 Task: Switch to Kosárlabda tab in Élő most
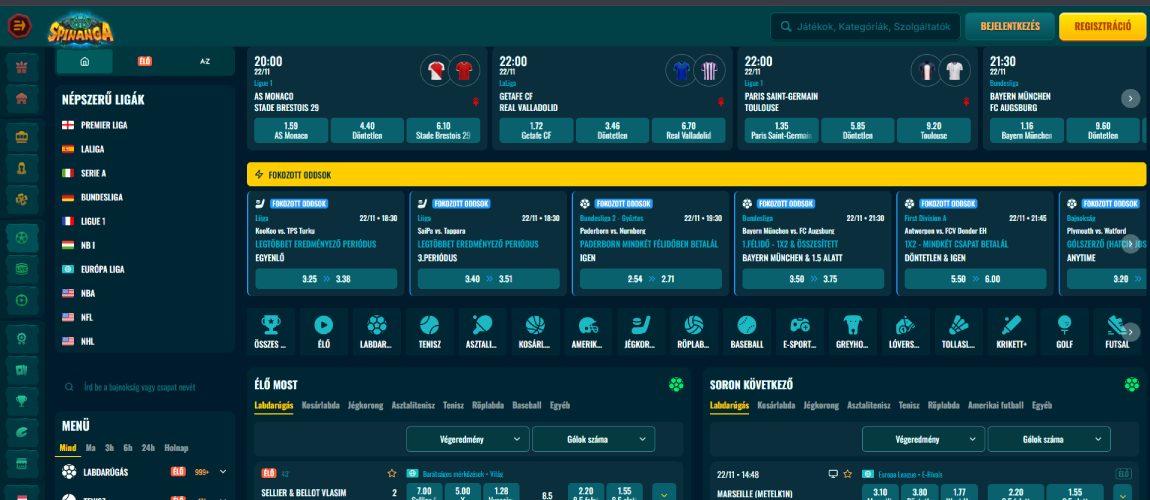[x=321, y=405]
